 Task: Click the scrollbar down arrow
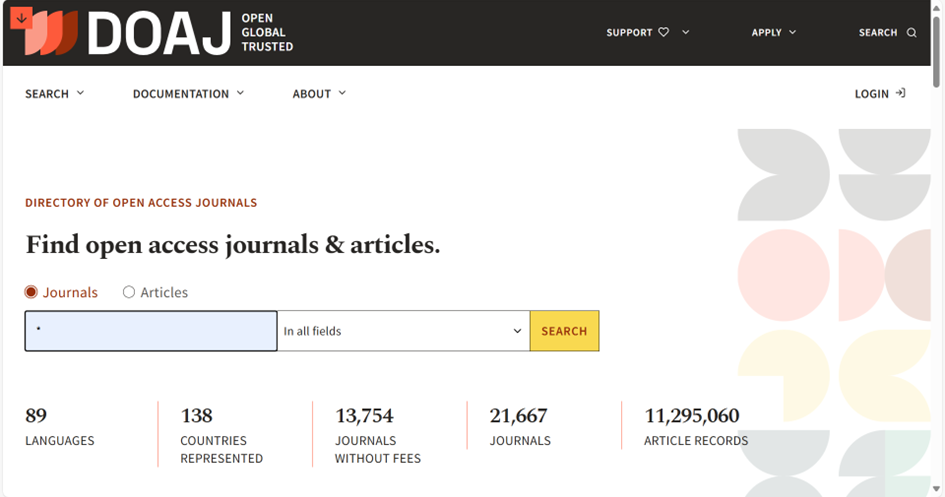pyautogui.click(x=936, y=489)
